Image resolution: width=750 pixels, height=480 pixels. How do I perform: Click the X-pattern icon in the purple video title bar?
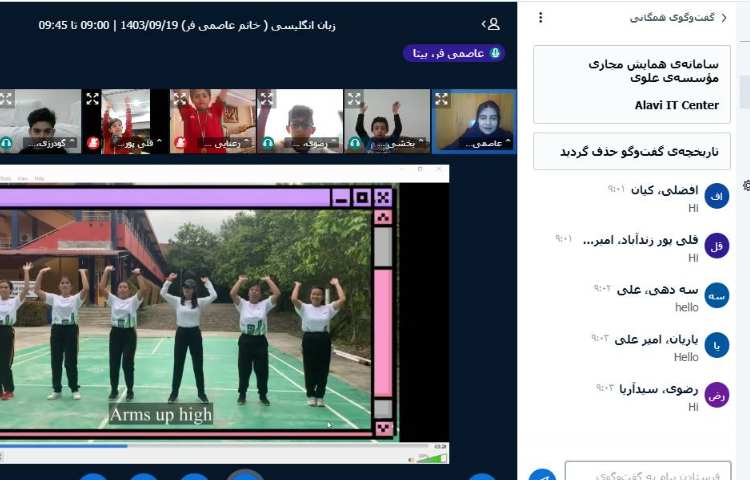[x=383, y=197]
